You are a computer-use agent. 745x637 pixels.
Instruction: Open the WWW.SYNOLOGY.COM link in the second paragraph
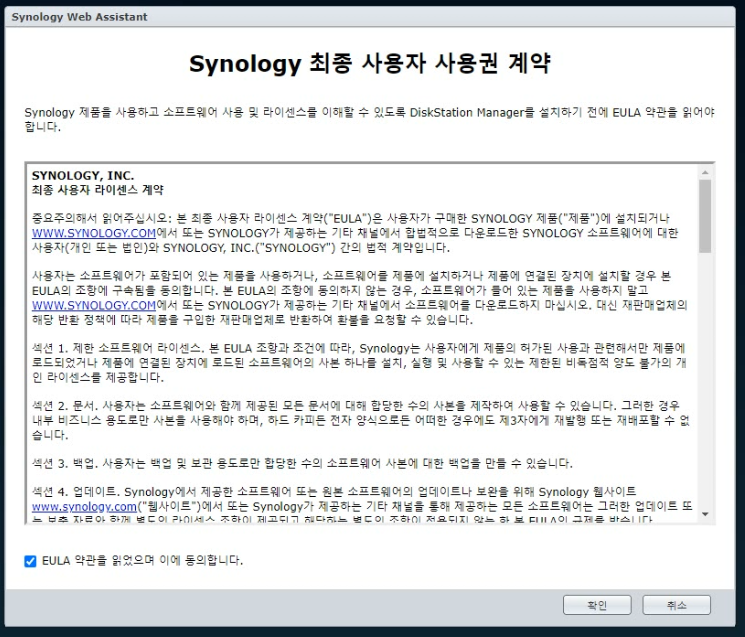coord(94,305)
